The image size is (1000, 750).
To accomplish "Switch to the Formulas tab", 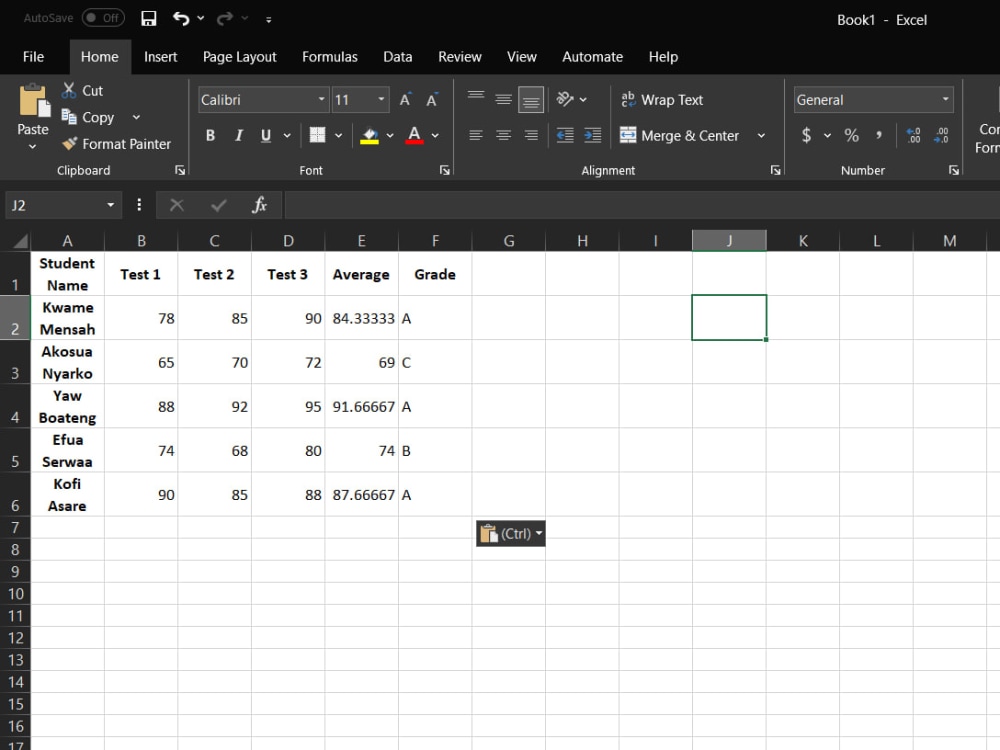I will 330,57.
